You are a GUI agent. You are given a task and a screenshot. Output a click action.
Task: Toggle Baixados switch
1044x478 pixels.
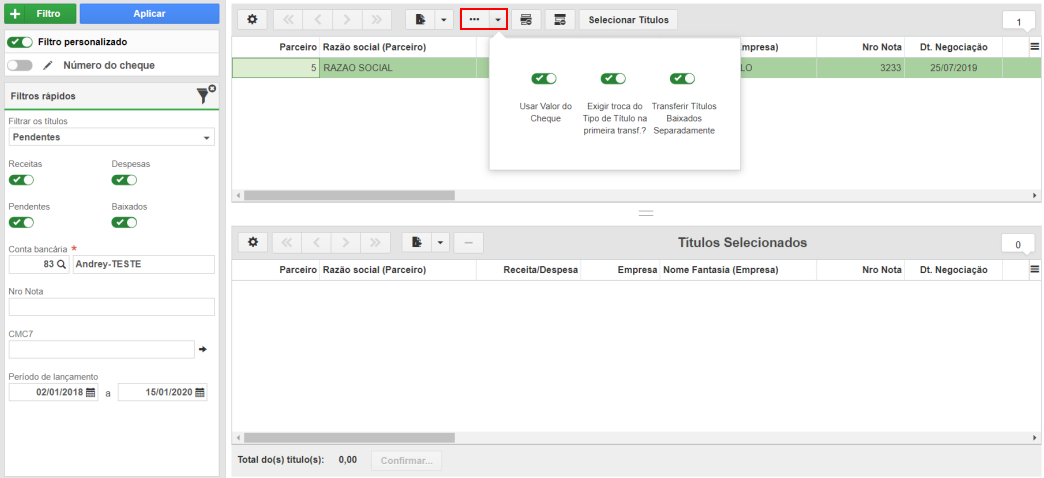click(125, 222)
